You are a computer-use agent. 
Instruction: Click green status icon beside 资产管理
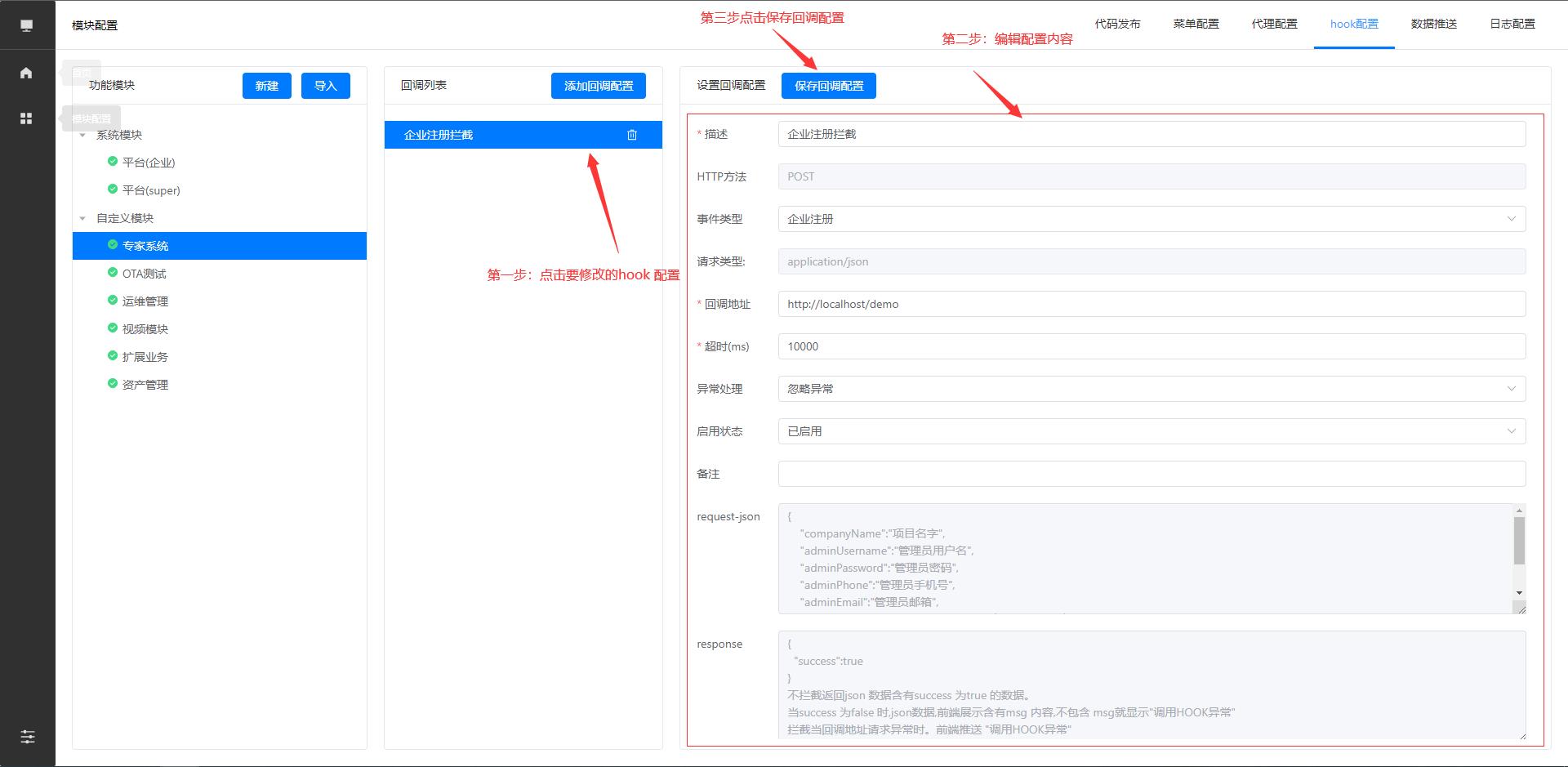113,384
